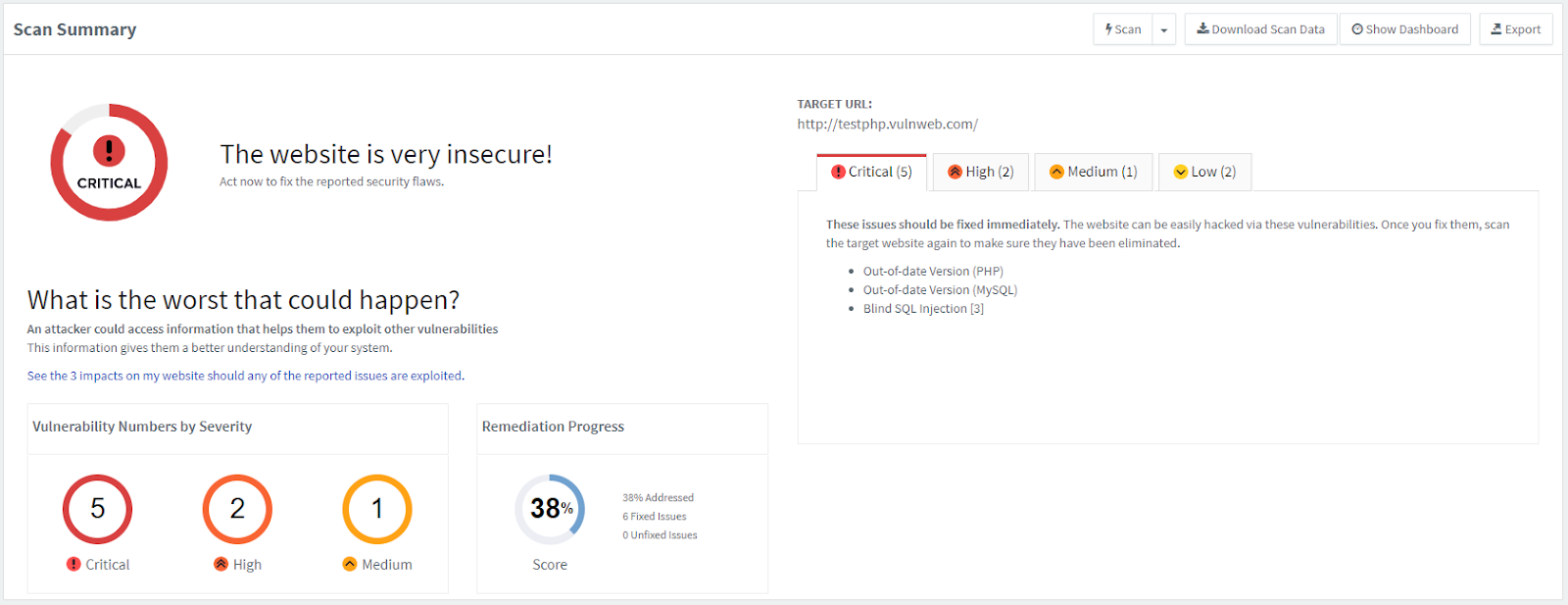
Task: Click the download icon beside Download Scan Data
Action: pos(1202,29)
